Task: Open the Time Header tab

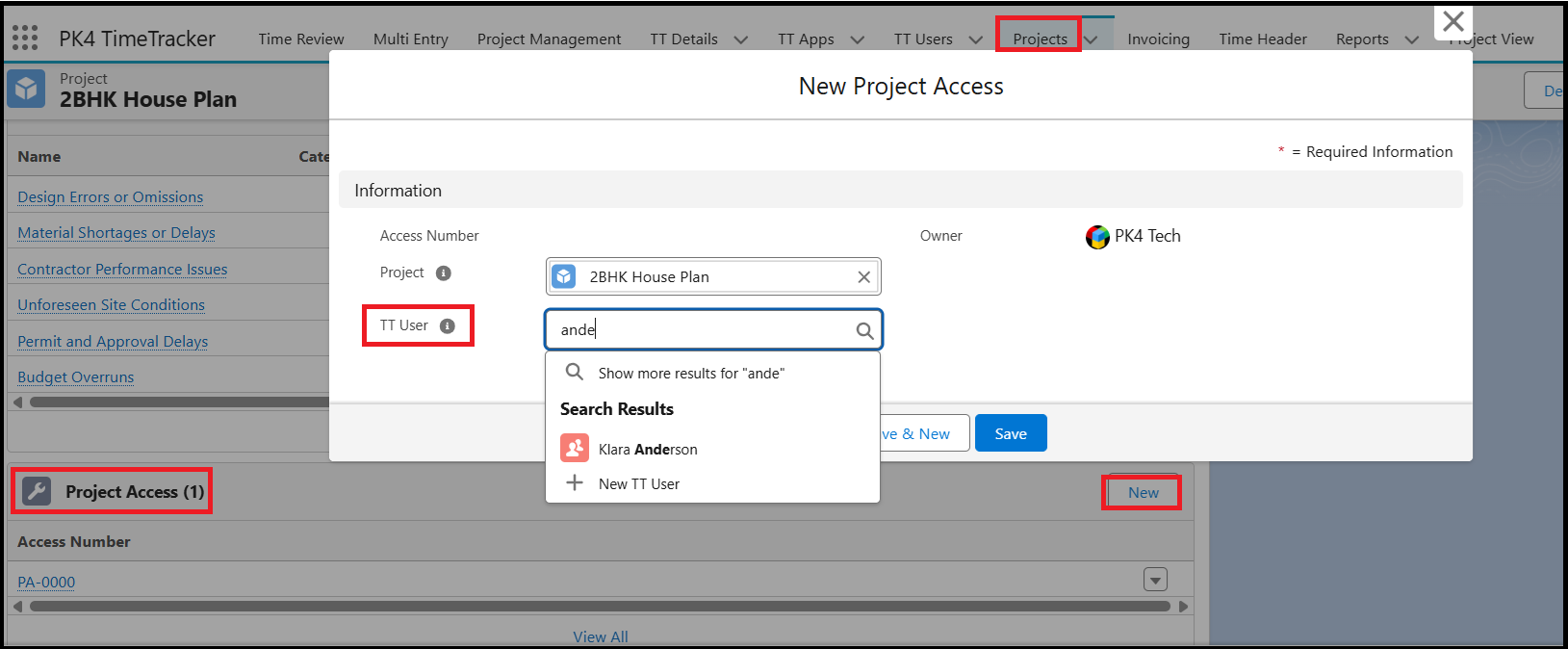Action: [1263, 39]
